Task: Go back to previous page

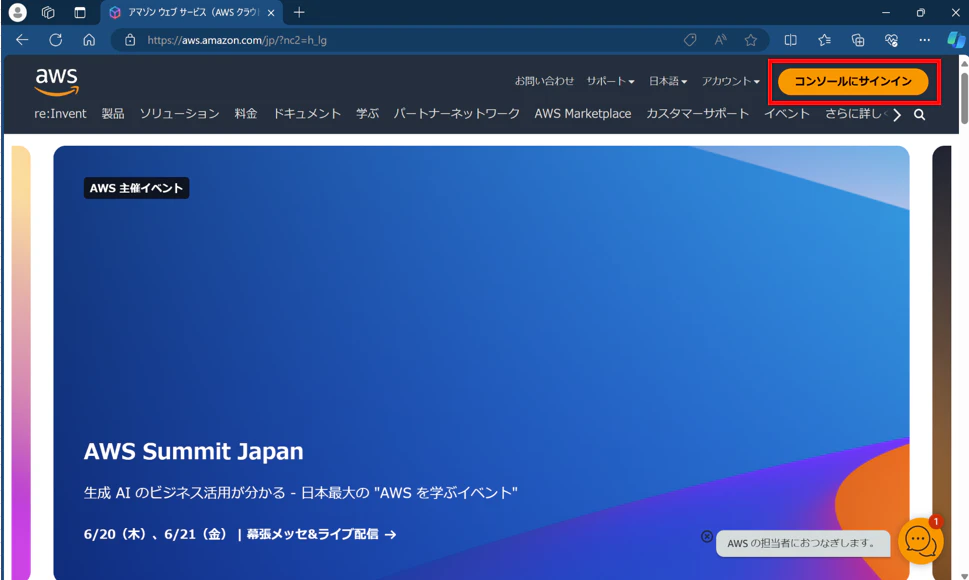Action: [x=22, y=40]
